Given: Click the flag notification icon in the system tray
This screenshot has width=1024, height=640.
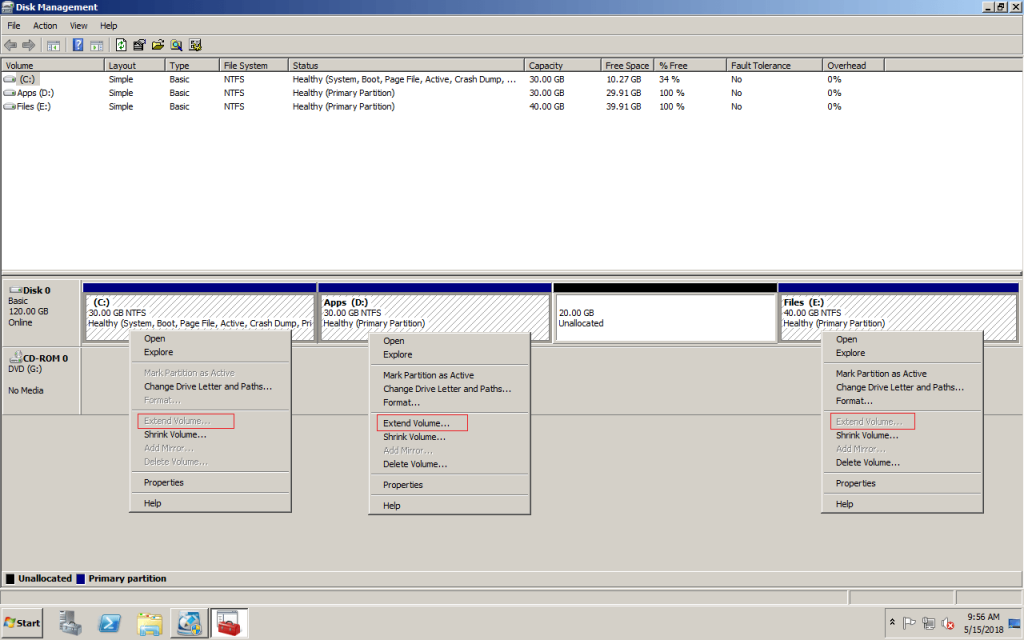Looking at the screenshot, I should tap(909, 623).
